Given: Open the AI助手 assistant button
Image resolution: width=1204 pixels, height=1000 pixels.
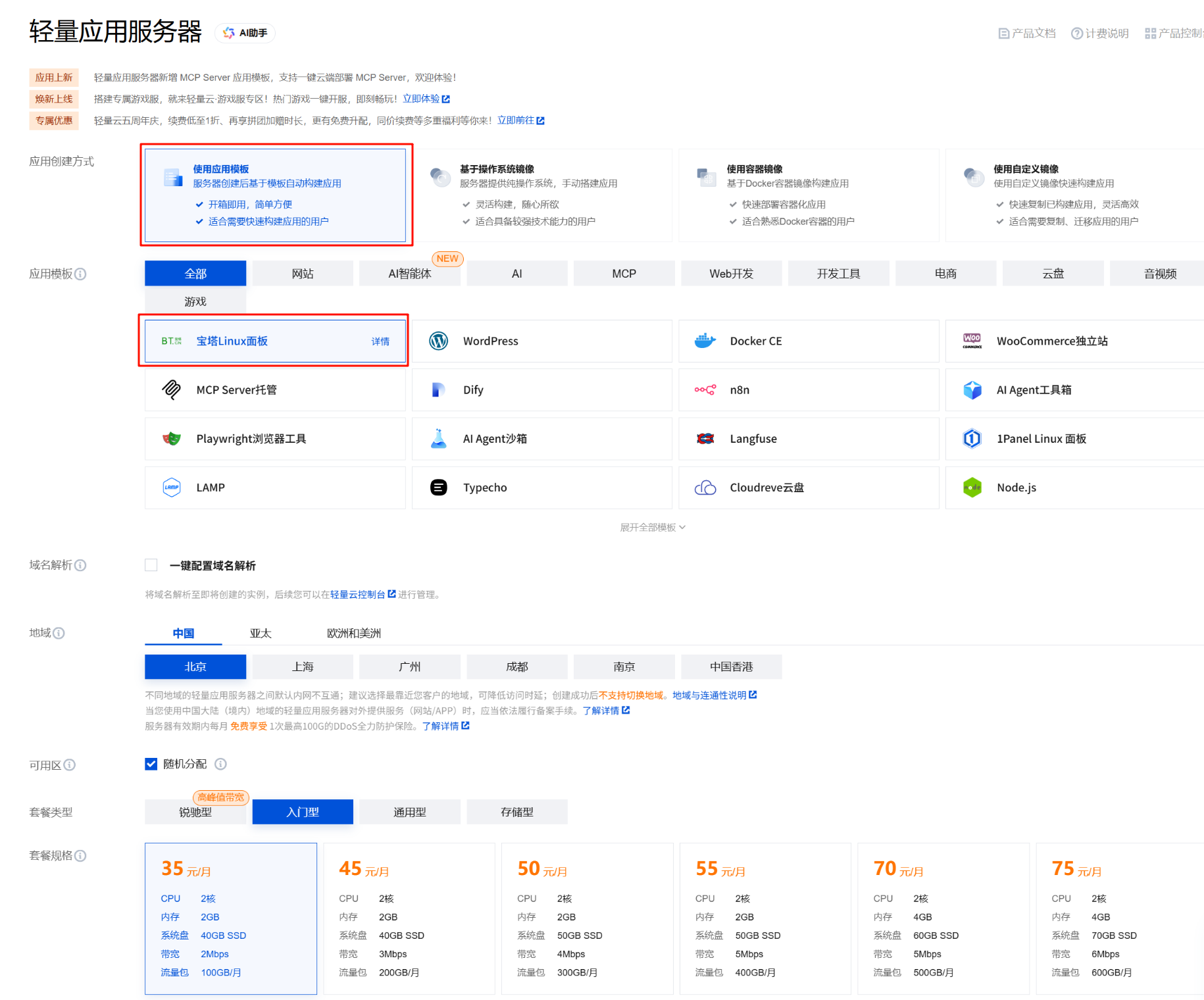Looking at the screenshot, I should tap(245, 33).
